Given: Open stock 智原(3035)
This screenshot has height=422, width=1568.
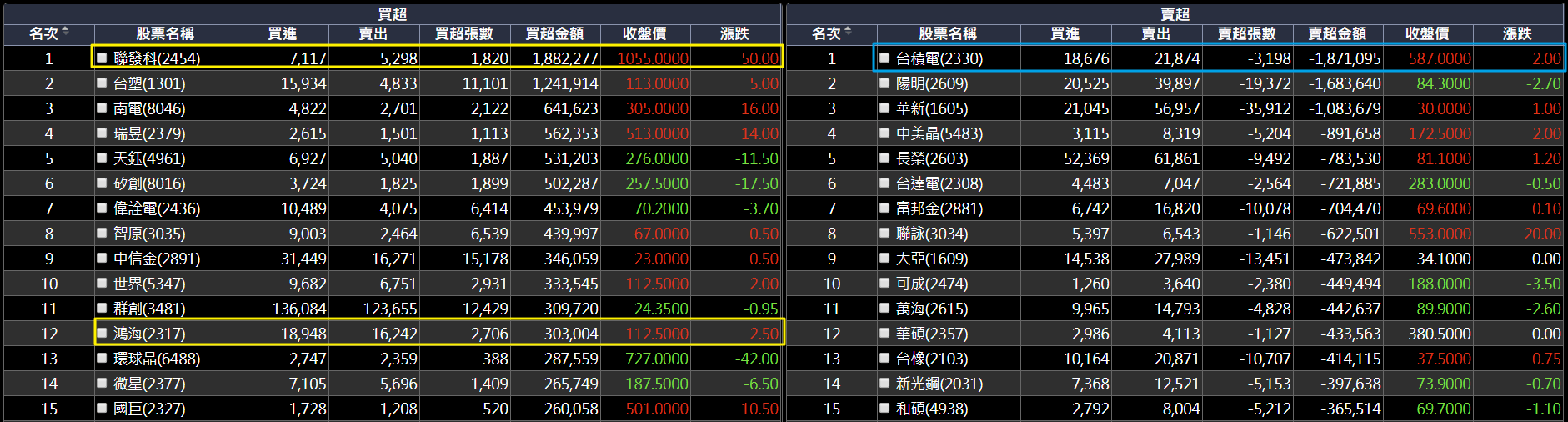Looking at the screenshot, I should [x=149, y=234].
